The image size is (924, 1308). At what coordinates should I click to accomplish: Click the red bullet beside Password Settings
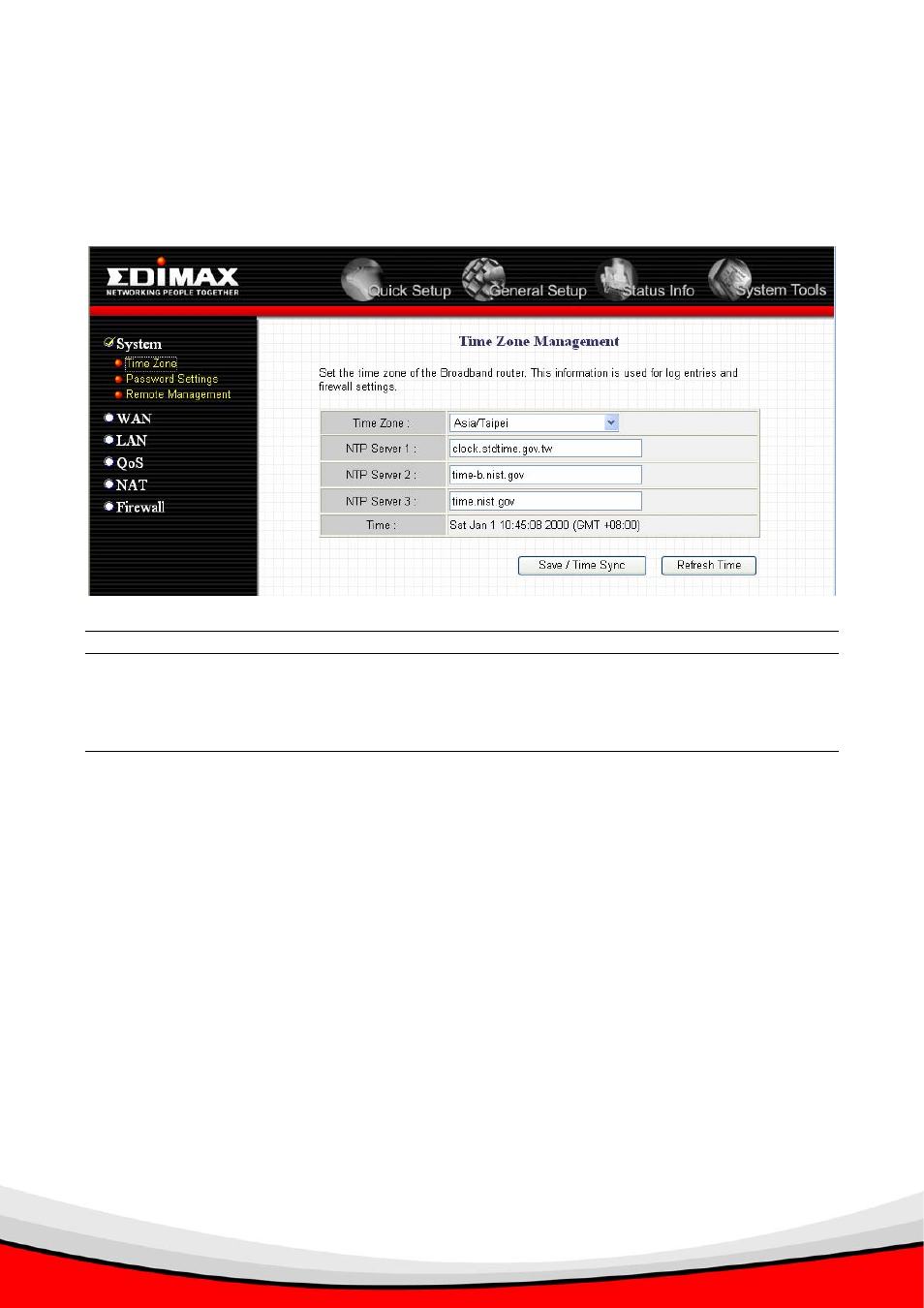[118, 380]
